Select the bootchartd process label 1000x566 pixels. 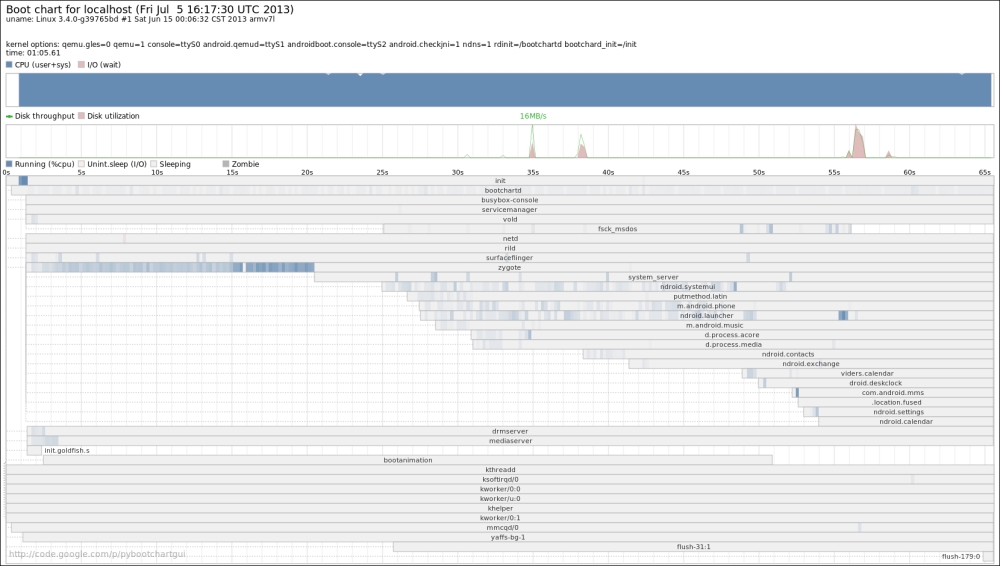click(503, 190)
